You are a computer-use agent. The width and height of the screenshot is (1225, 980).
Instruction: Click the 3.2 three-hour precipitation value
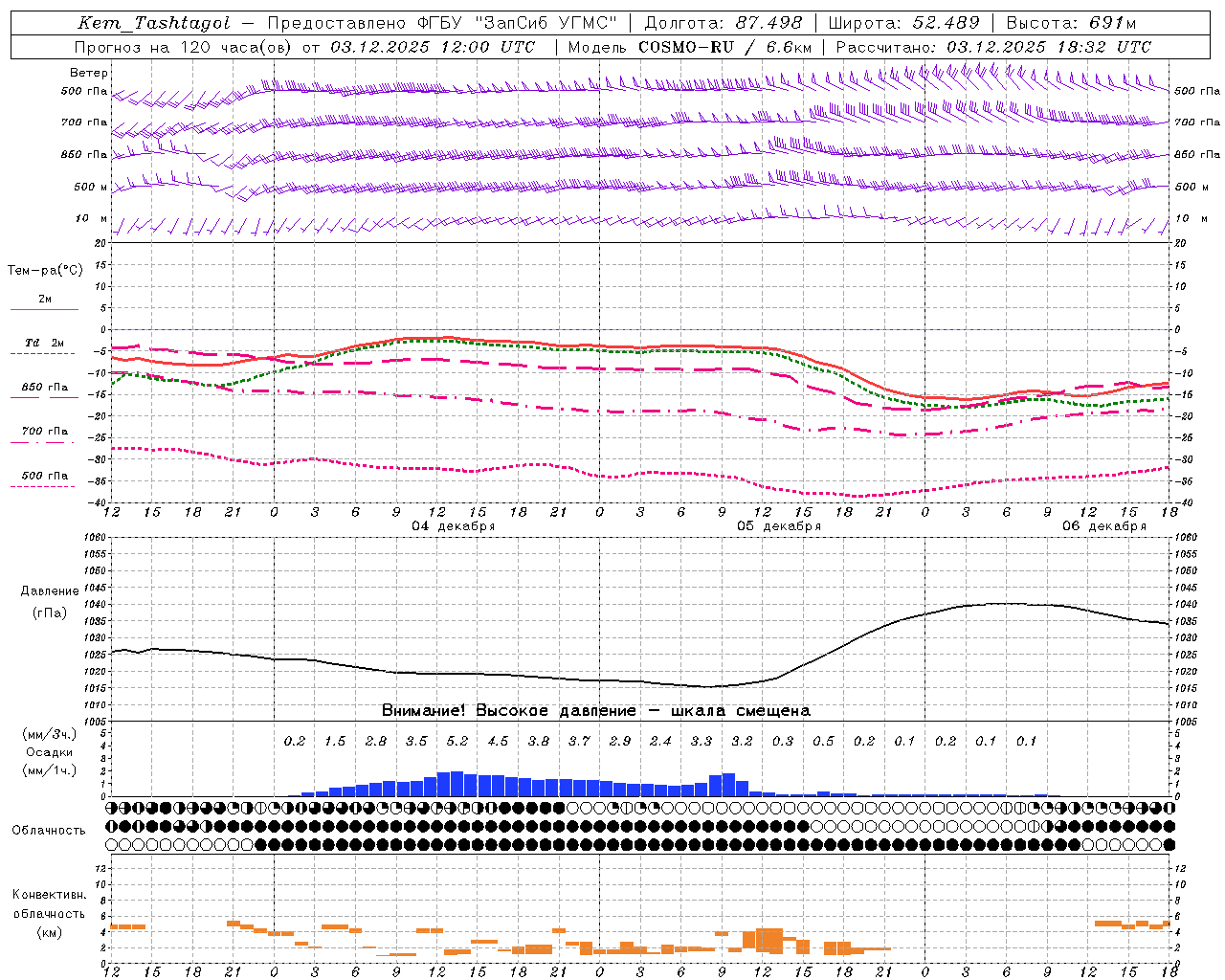click(x=742, y=741)
